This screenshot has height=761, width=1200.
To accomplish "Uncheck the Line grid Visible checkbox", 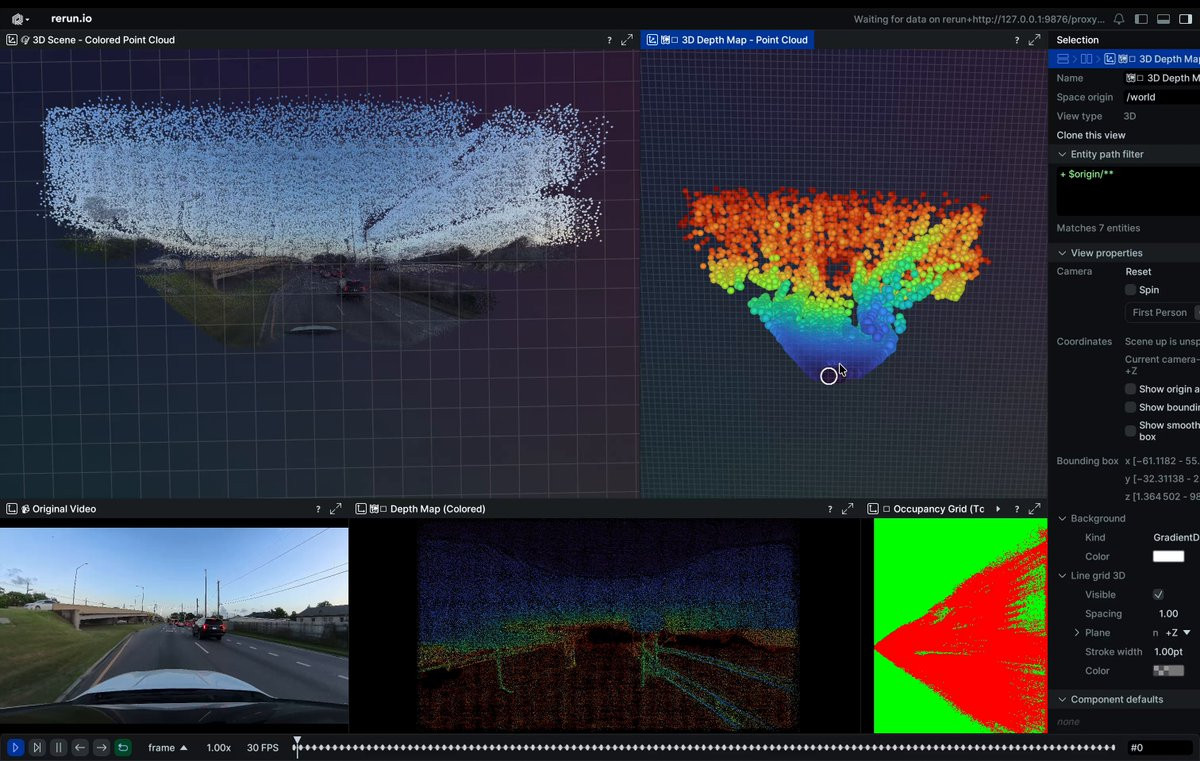I will tap(1158, 595).
